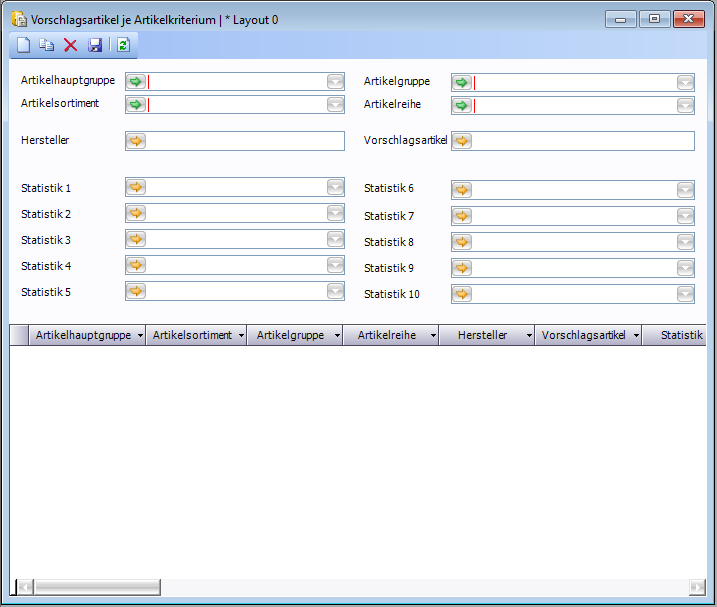
Task: Click the green Refresh toolbar icon
Action: (123, 45)
